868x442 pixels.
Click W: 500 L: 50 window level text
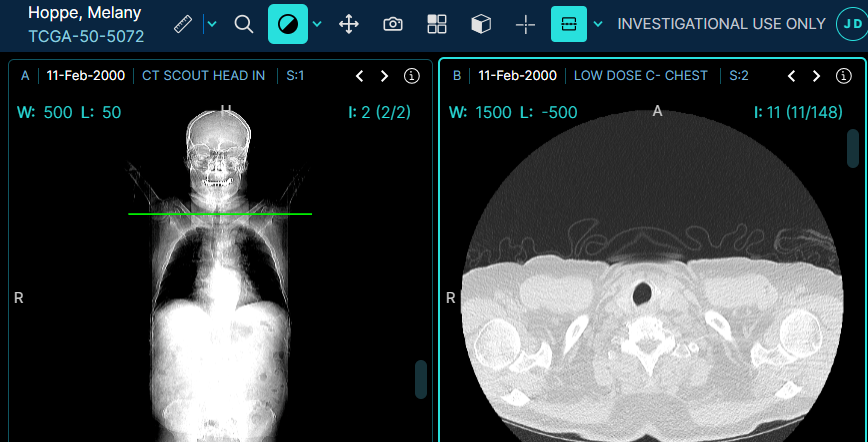pyautogui.click(x=69, y=112)
